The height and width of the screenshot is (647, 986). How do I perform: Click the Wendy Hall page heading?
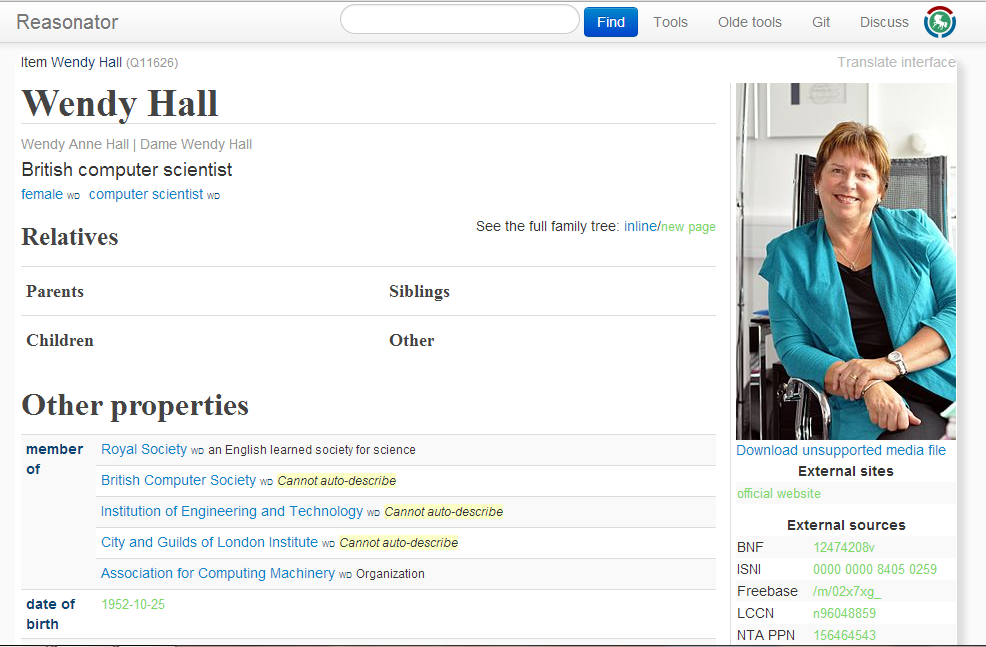tap(119, 103)
